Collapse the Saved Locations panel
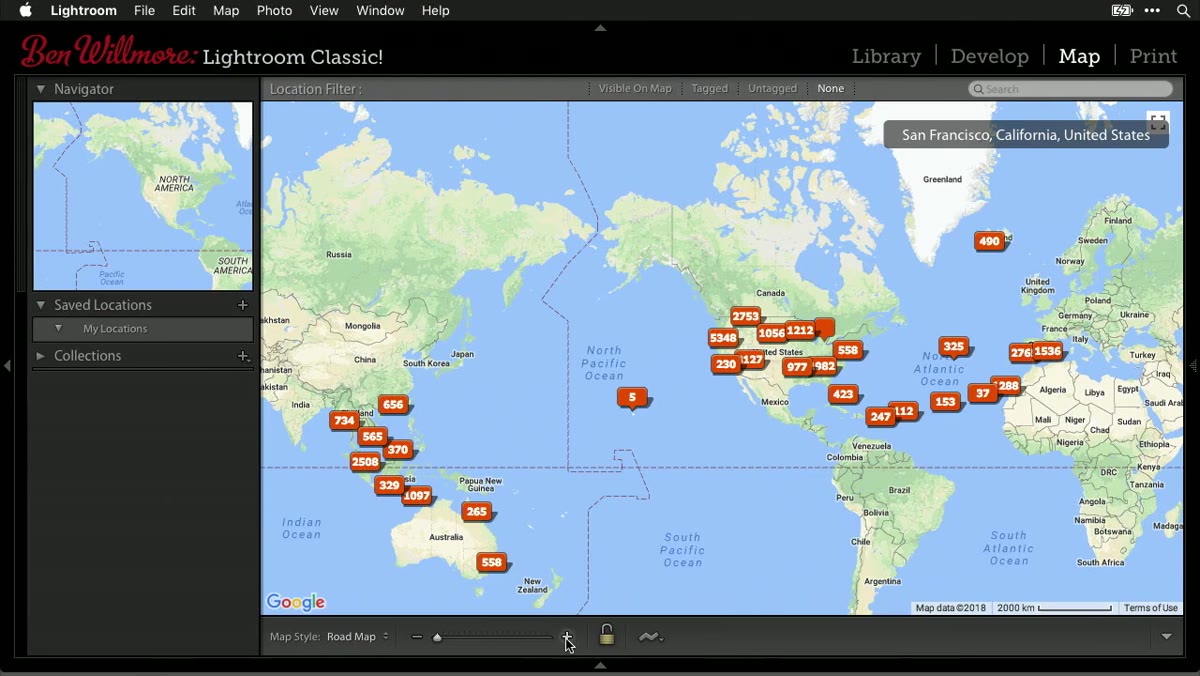Viewport: 1200px width, 676px height. click(41, 305)
